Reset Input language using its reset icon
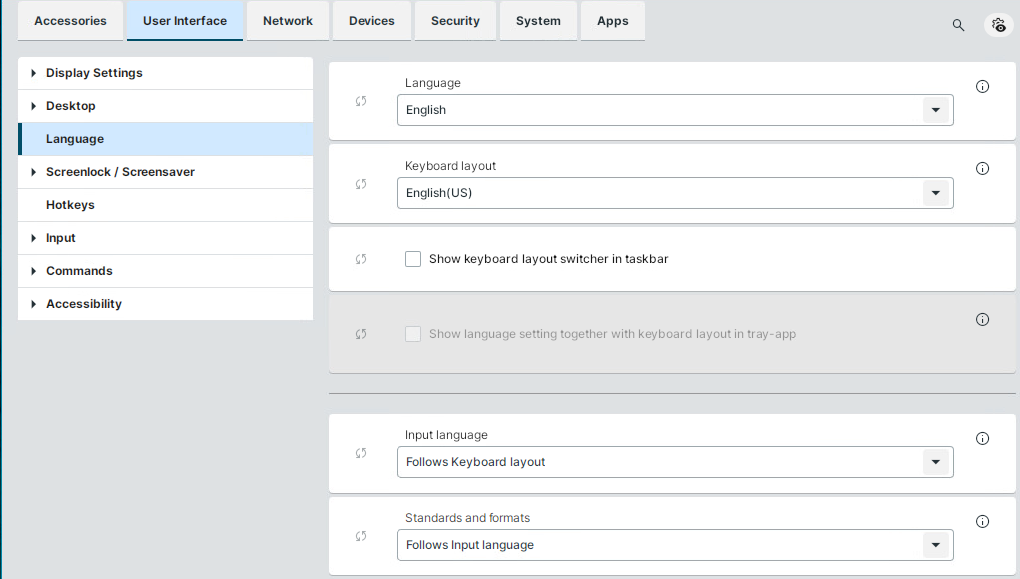1020x579 pixels. pos(361,453)
